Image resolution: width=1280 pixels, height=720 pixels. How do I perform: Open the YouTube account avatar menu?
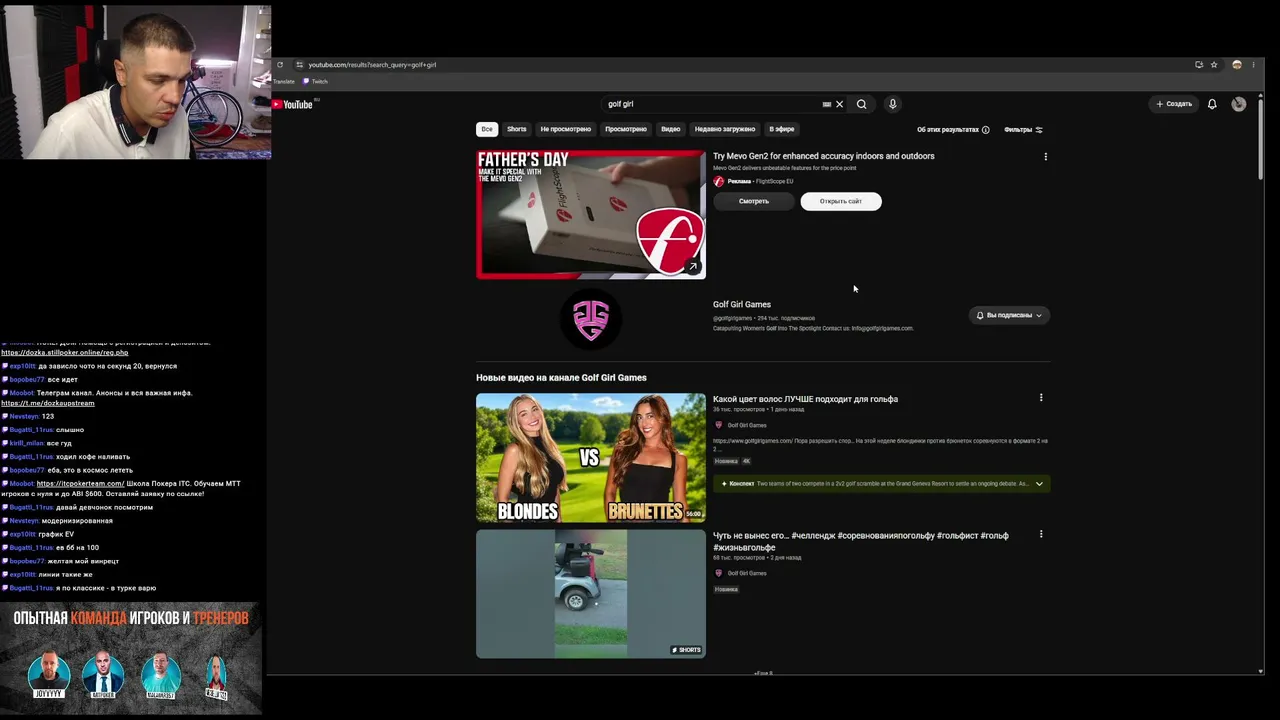pyautogui.click(x=1239, y=104)
